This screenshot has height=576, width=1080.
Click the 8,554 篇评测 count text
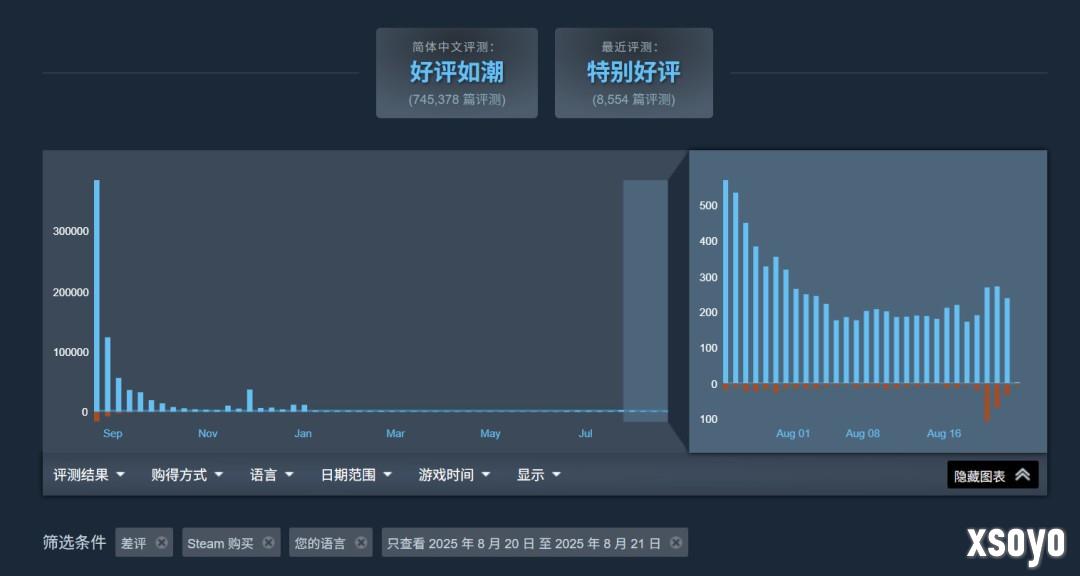pyautogui.click(x=634, y=100)
